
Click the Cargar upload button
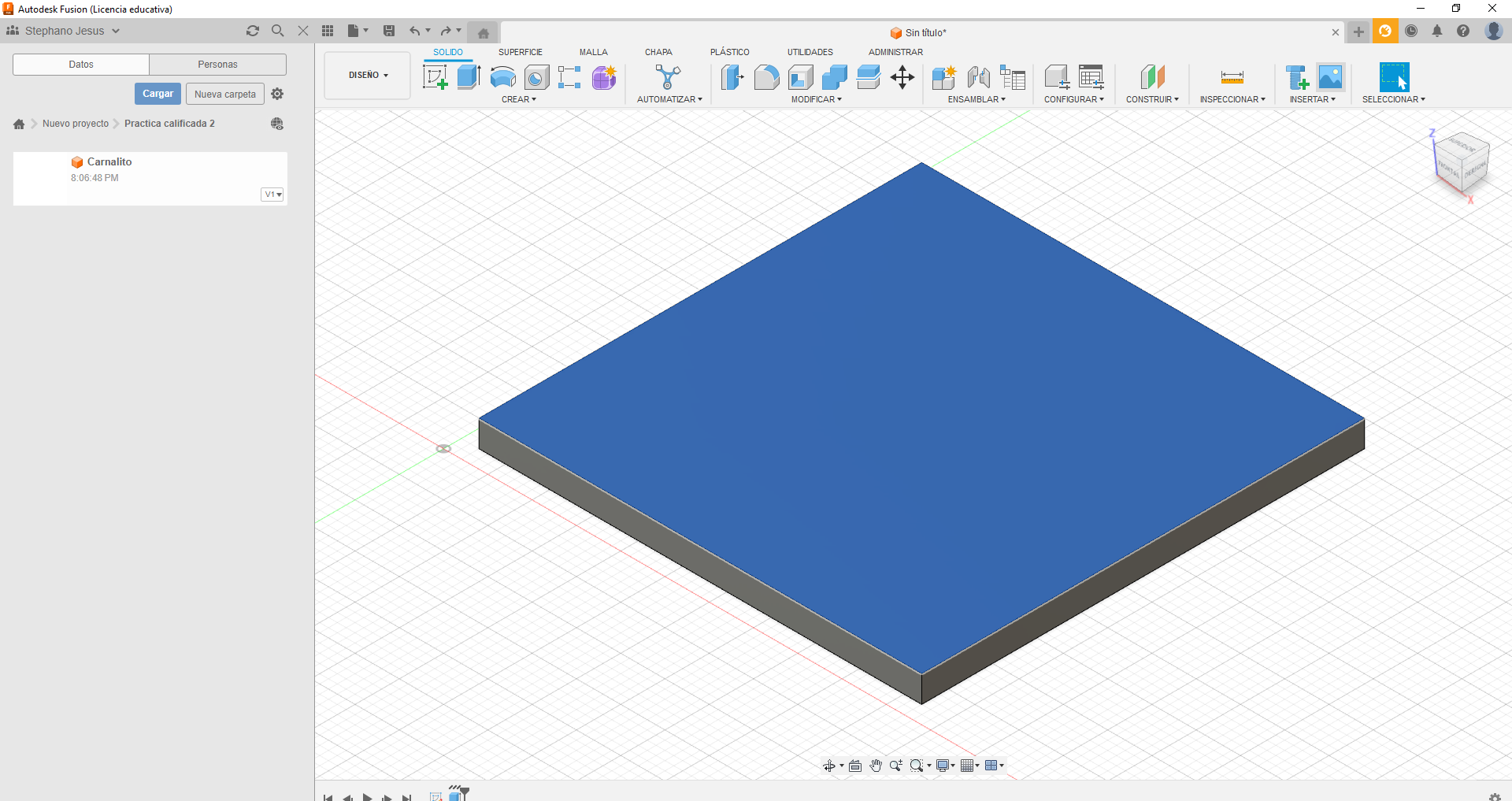point(157,94)
